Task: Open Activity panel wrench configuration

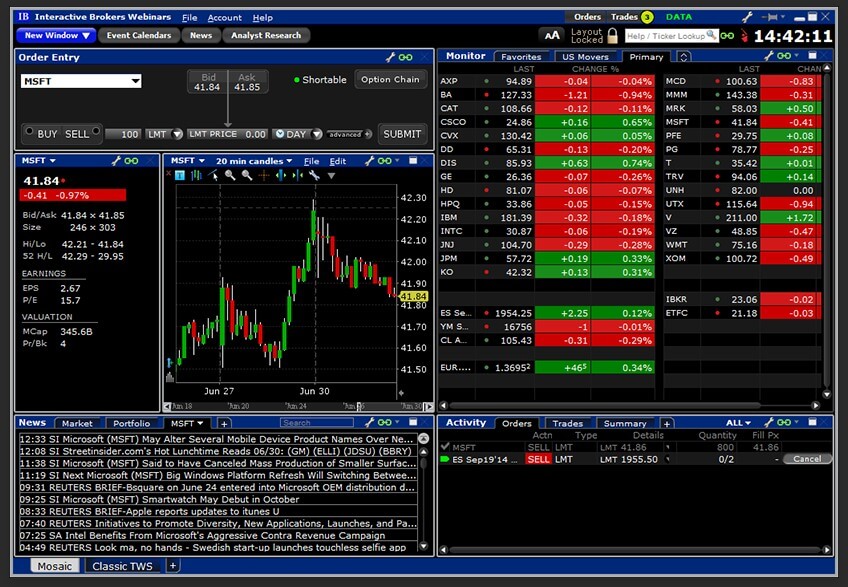Action: 768,422
